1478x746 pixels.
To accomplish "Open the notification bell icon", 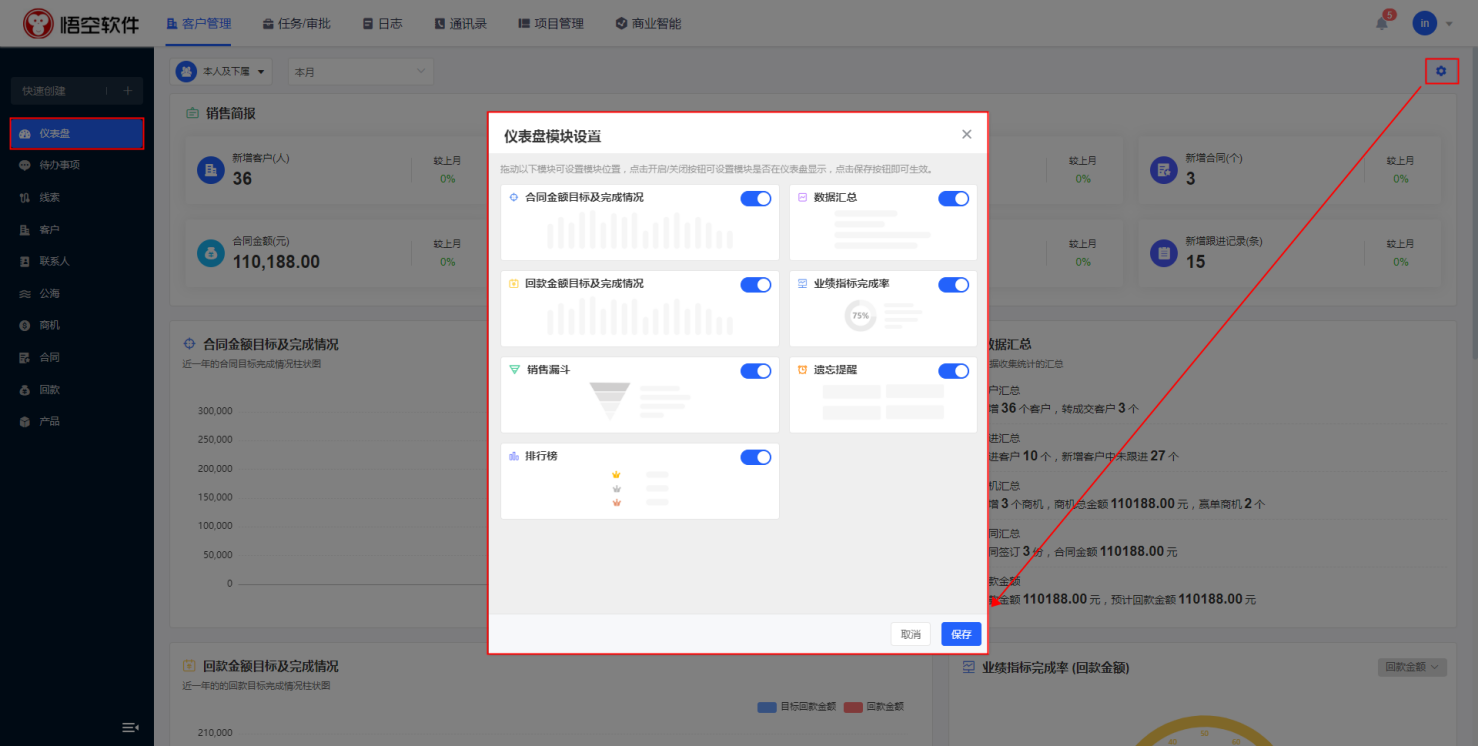I will 1382,23.
